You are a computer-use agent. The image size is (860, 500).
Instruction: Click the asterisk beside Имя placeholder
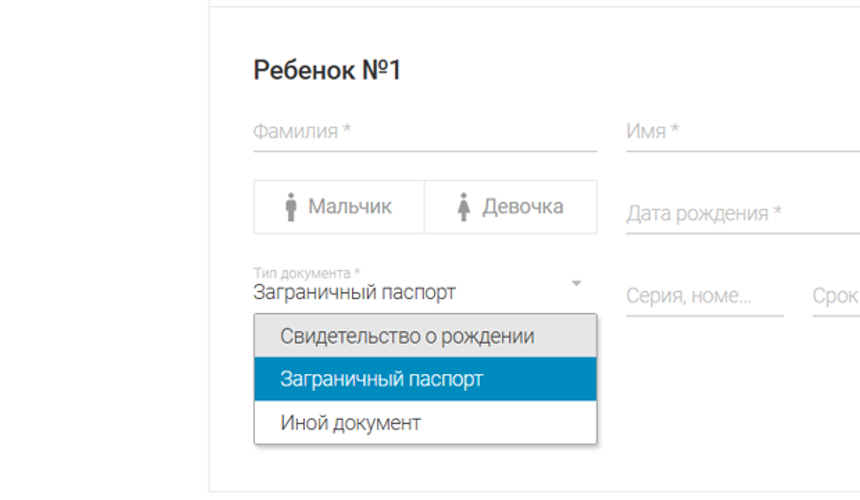click(675, 130)
